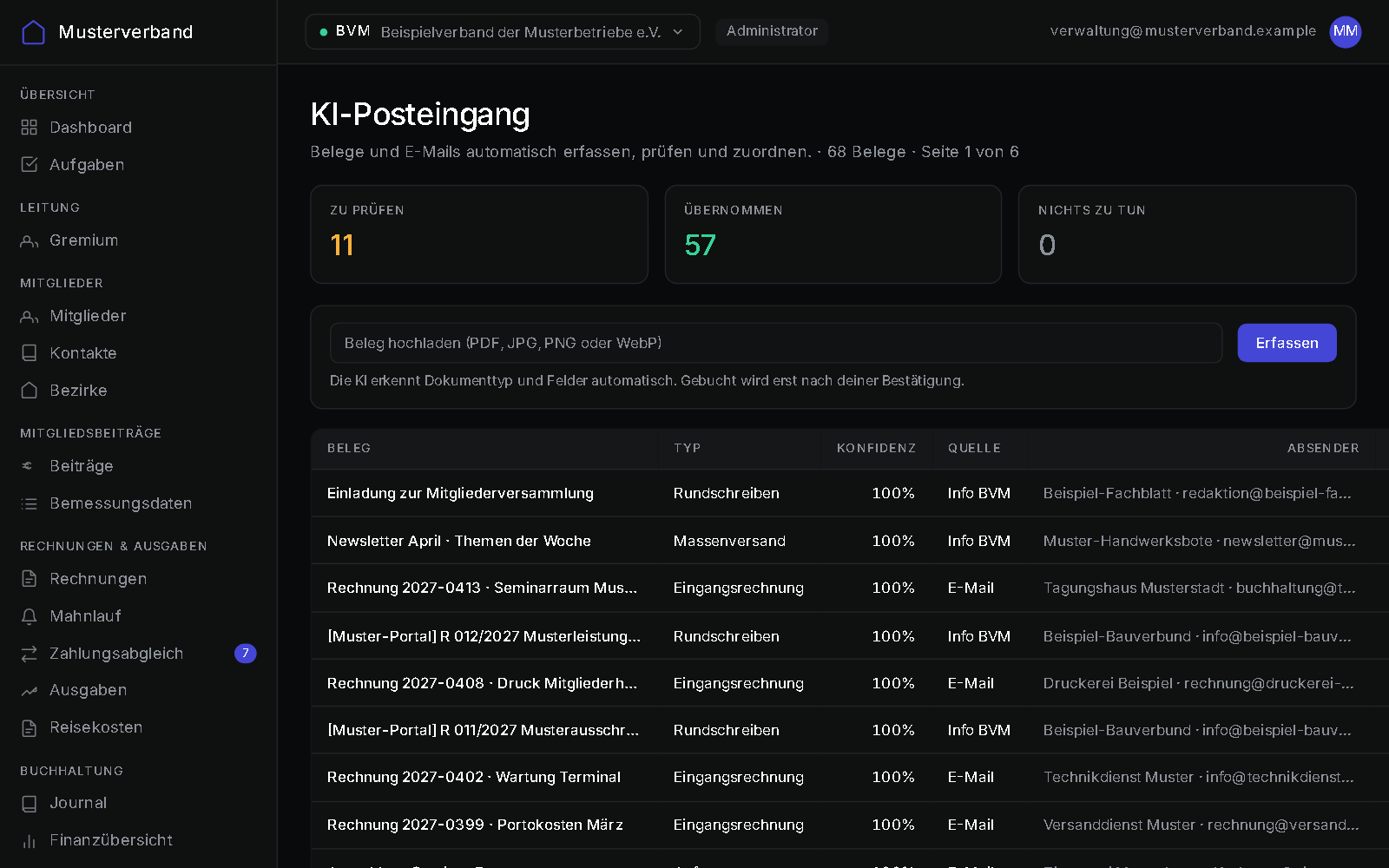Open Rechnung 2027-0402 Wartung Terminal row
Viewport: 1389px width, 868px height.
tap(850, 777)
